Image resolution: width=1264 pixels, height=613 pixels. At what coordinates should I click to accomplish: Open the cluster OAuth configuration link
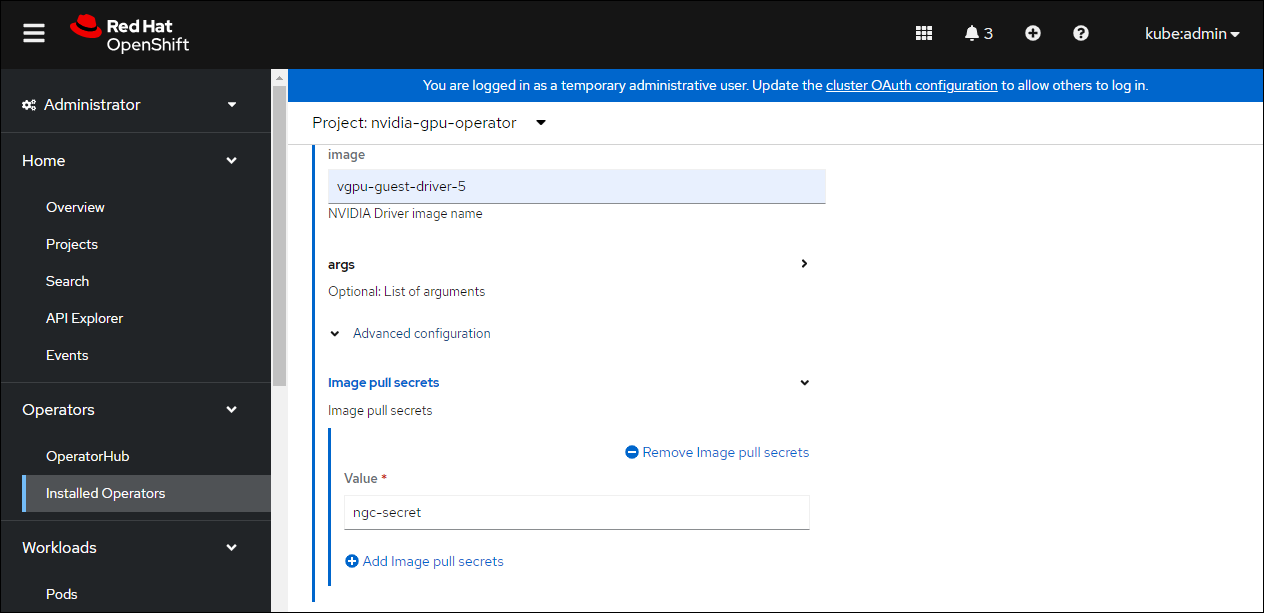[x=911, y=85]
